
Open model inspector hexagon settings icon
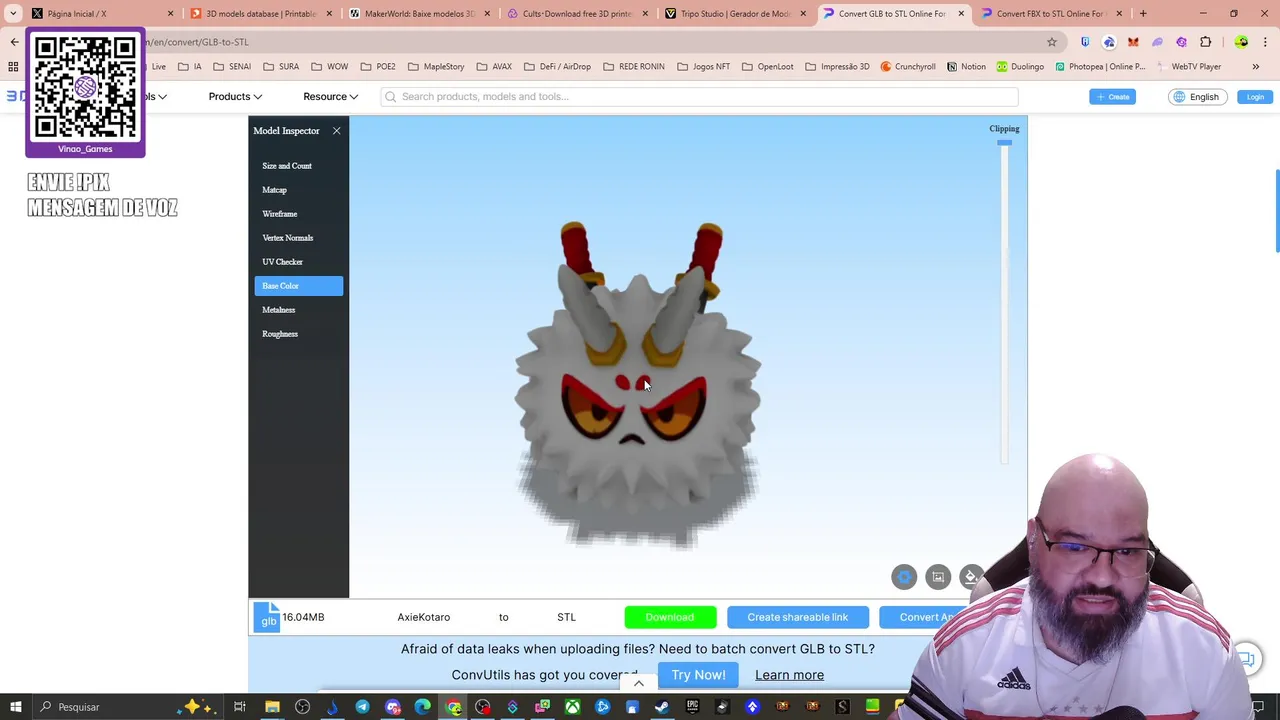pyautogui.click(x=904, y=577)
